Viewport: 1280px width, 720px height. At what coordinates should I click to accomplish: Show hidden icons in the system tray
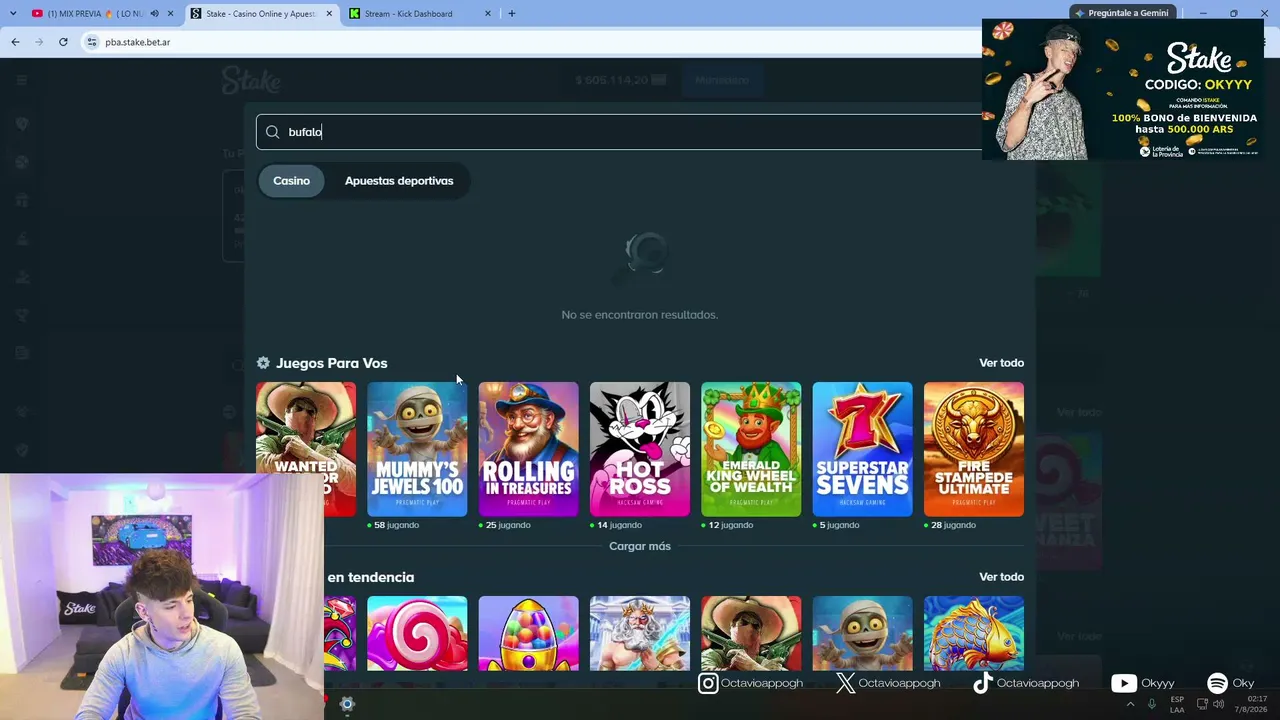1131,704
